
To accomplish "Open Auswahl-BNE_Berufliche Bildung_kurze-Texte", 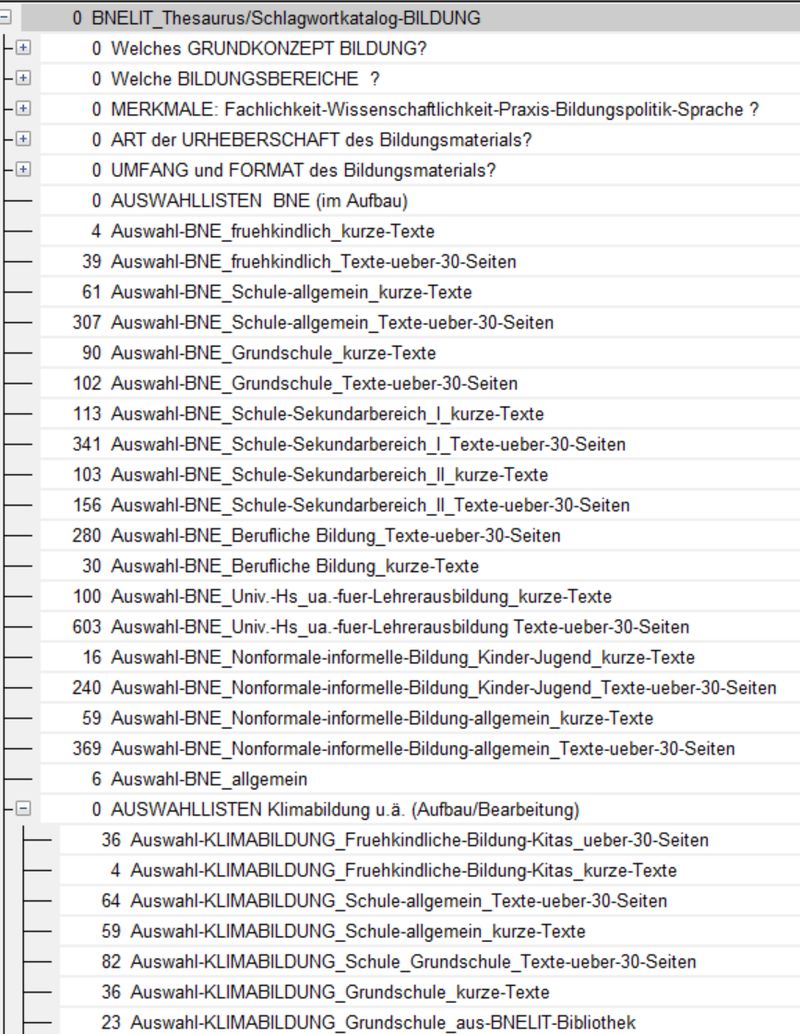I will (x=294, y=566).
